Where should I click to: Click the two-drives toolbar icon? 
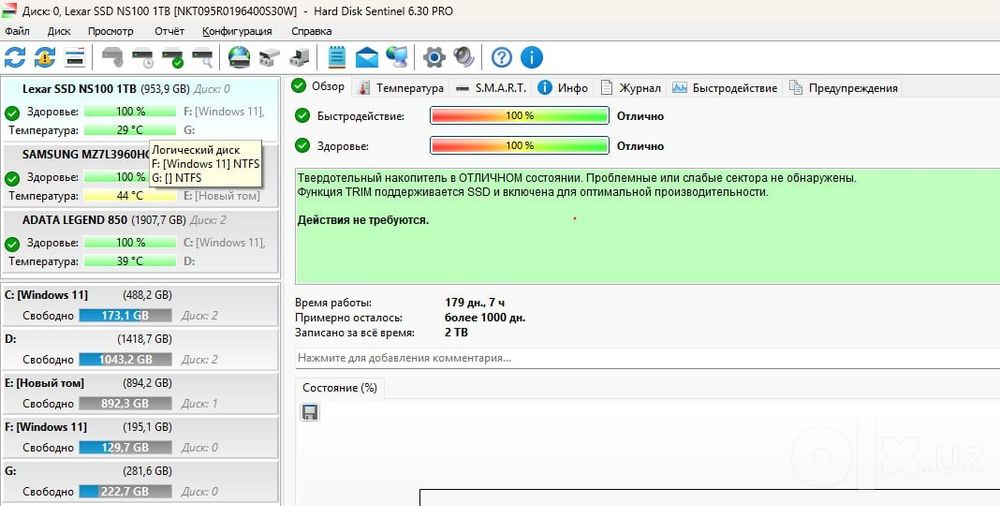pyautogui.click(x=269, y=57)
